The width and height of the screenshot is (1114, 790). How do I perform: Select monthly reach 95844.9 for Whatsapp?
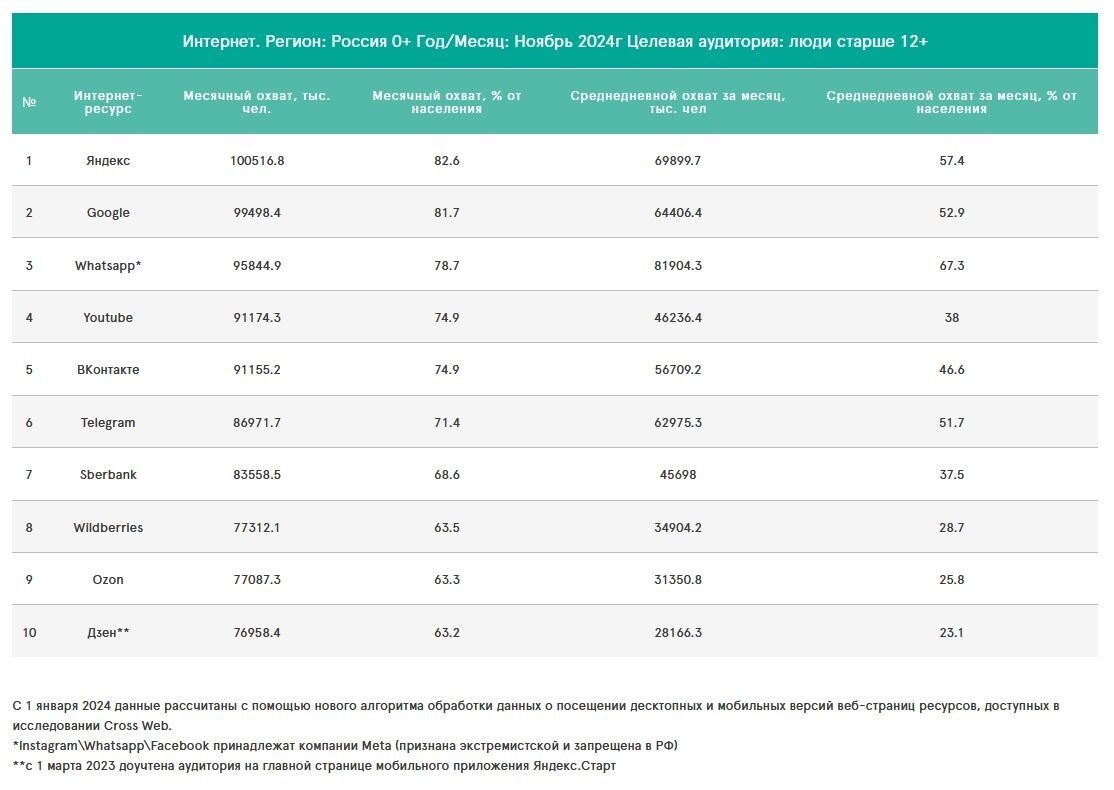pyautogui.click(x=256, y=266)
